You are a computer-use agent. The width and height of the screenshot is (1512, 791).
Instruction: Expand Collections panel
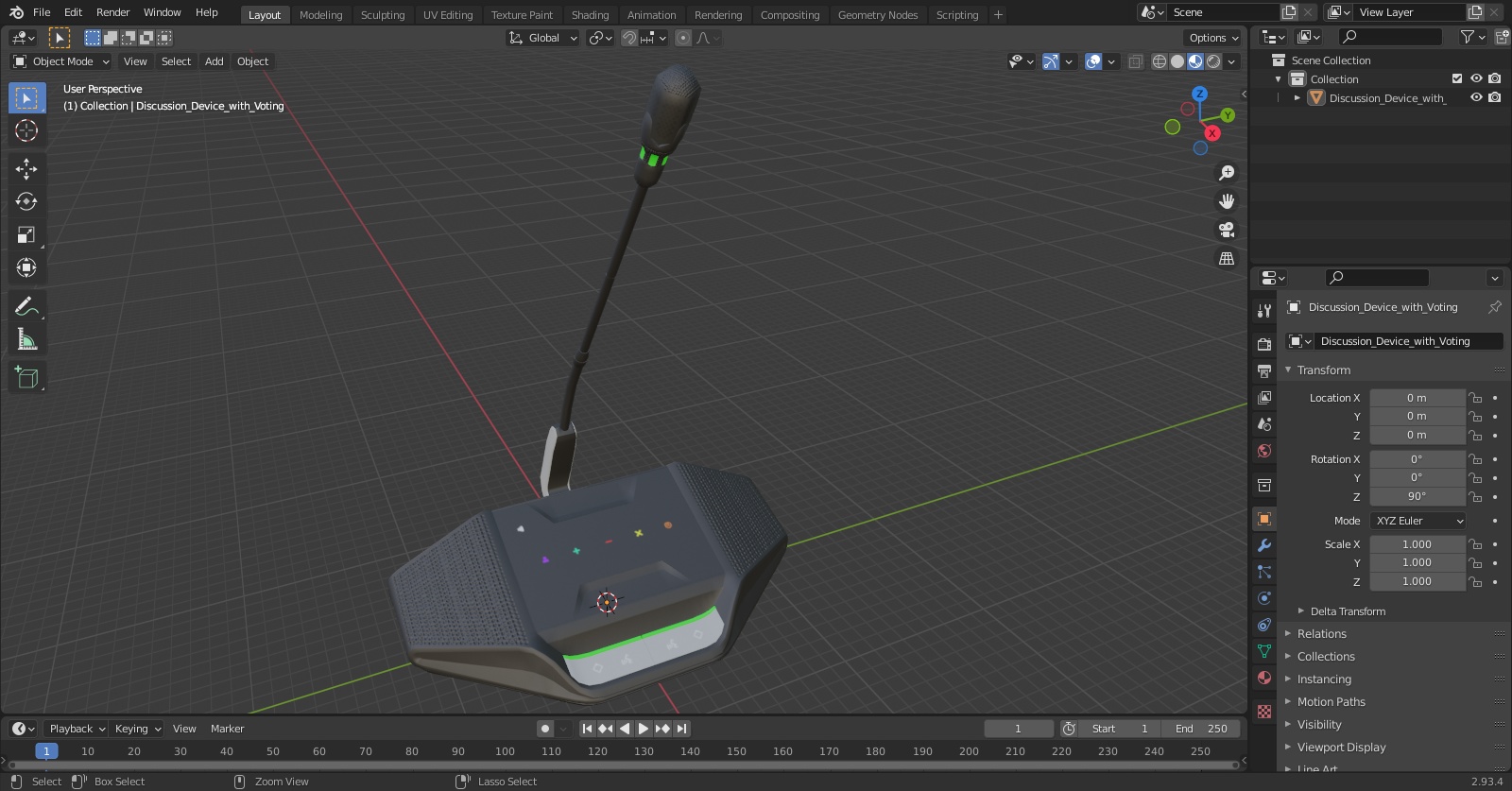tap(1326, 657)
